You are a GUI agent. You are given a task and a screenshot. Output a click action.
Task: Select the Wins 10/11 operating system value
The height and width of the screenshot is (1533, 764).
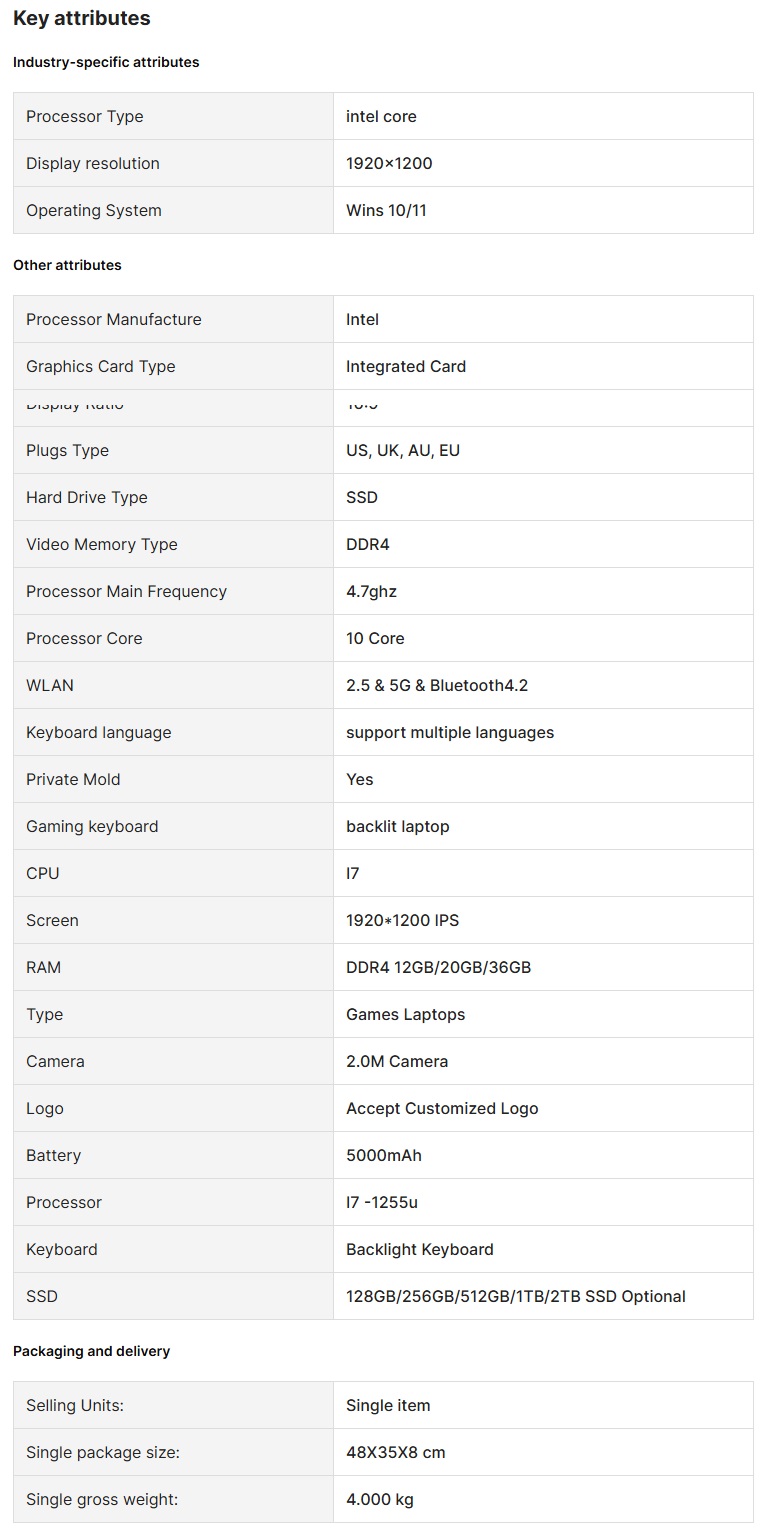pyautogui.click(x=386, y=210)
